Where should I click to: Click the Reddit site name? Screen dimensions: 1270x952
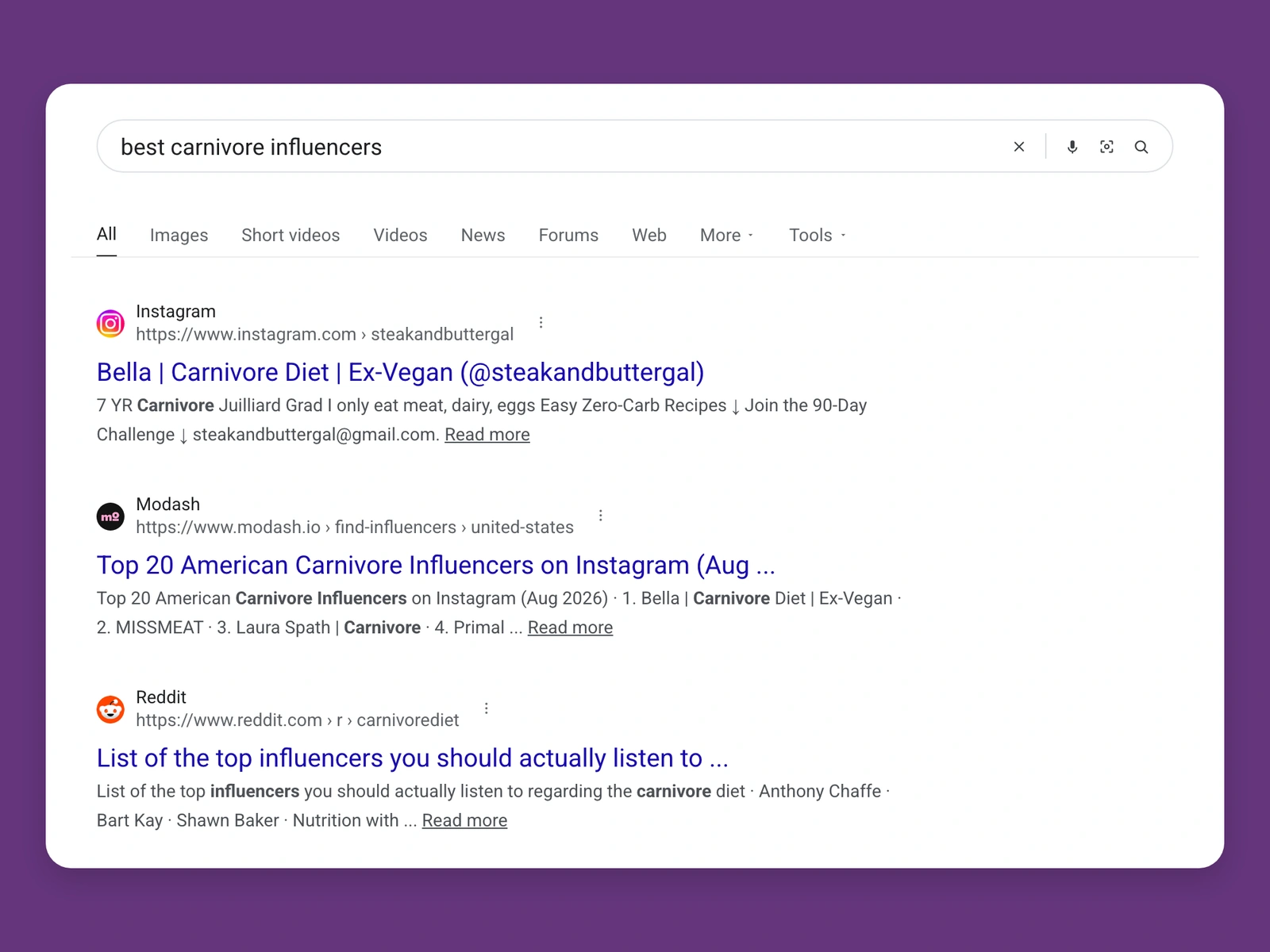160,697
